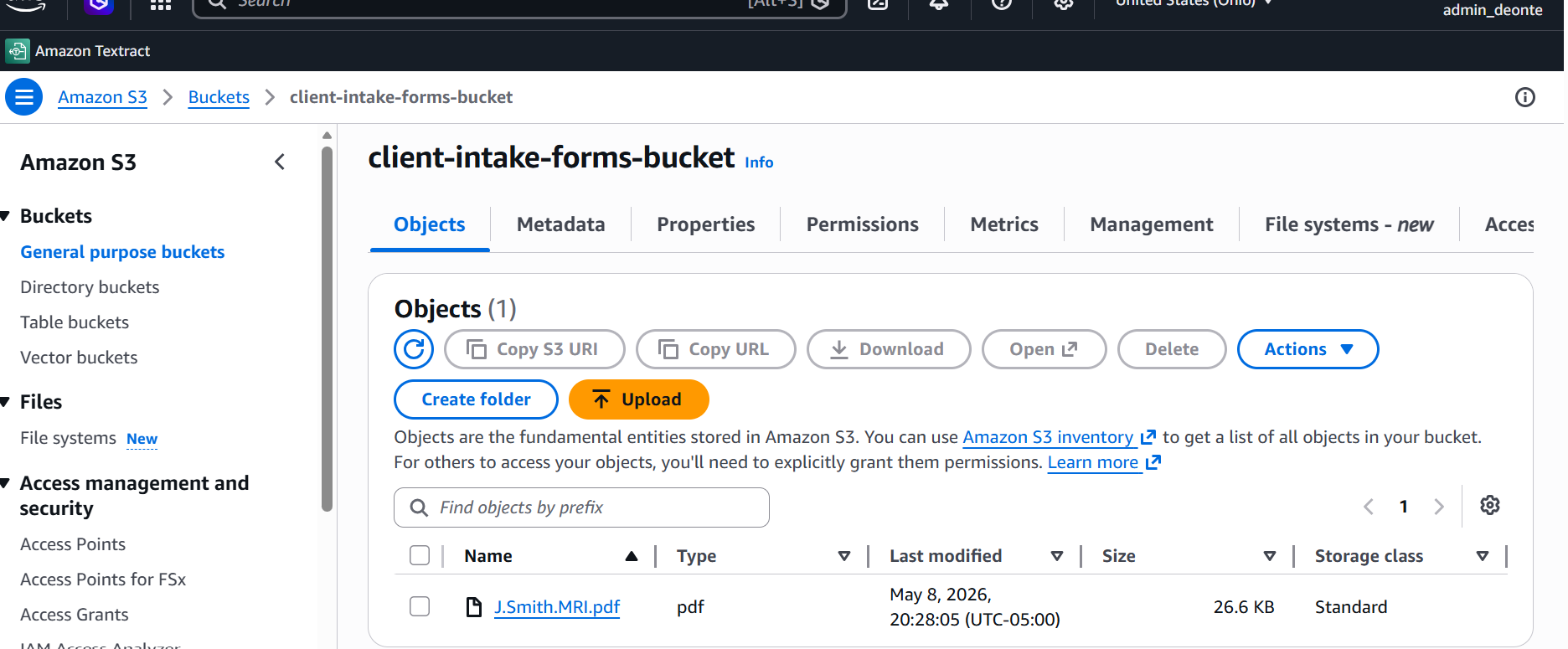
Task: Follow the Amazon S3 breadcrumb link
Action: (x=102, y=97)
